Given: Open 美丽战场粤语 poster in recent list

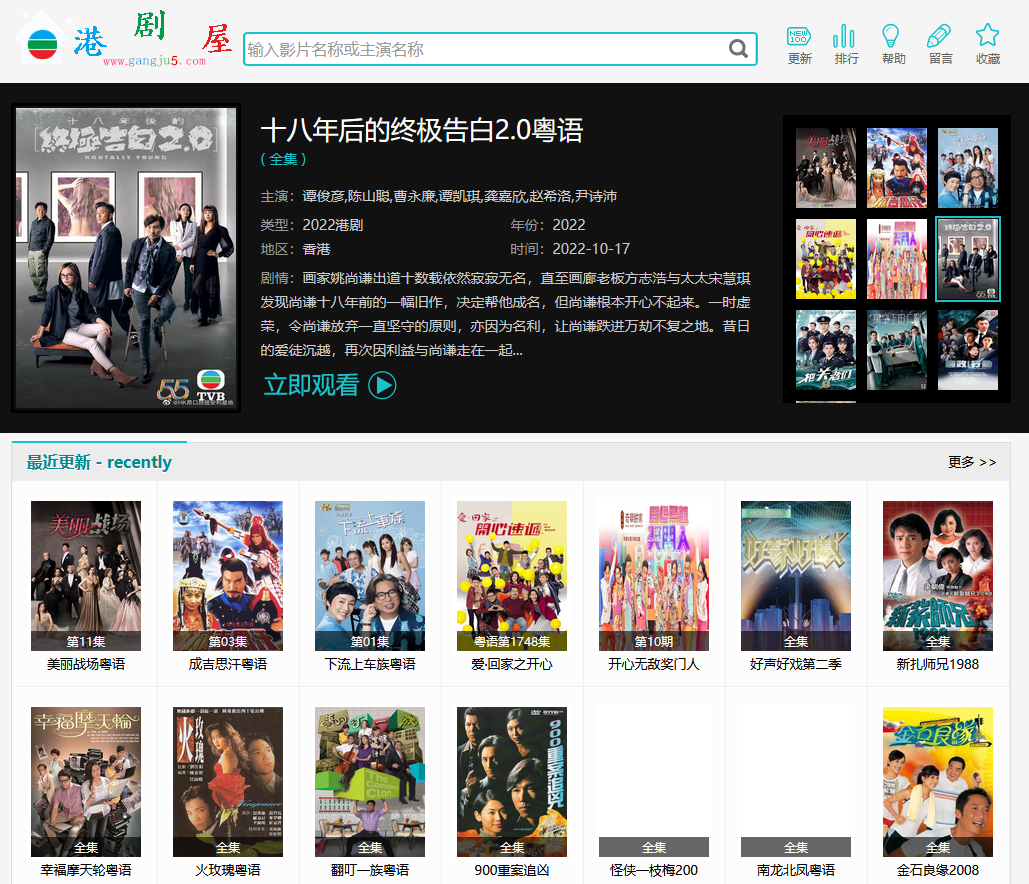Looking at the screenshot, I should coord(86,576).
